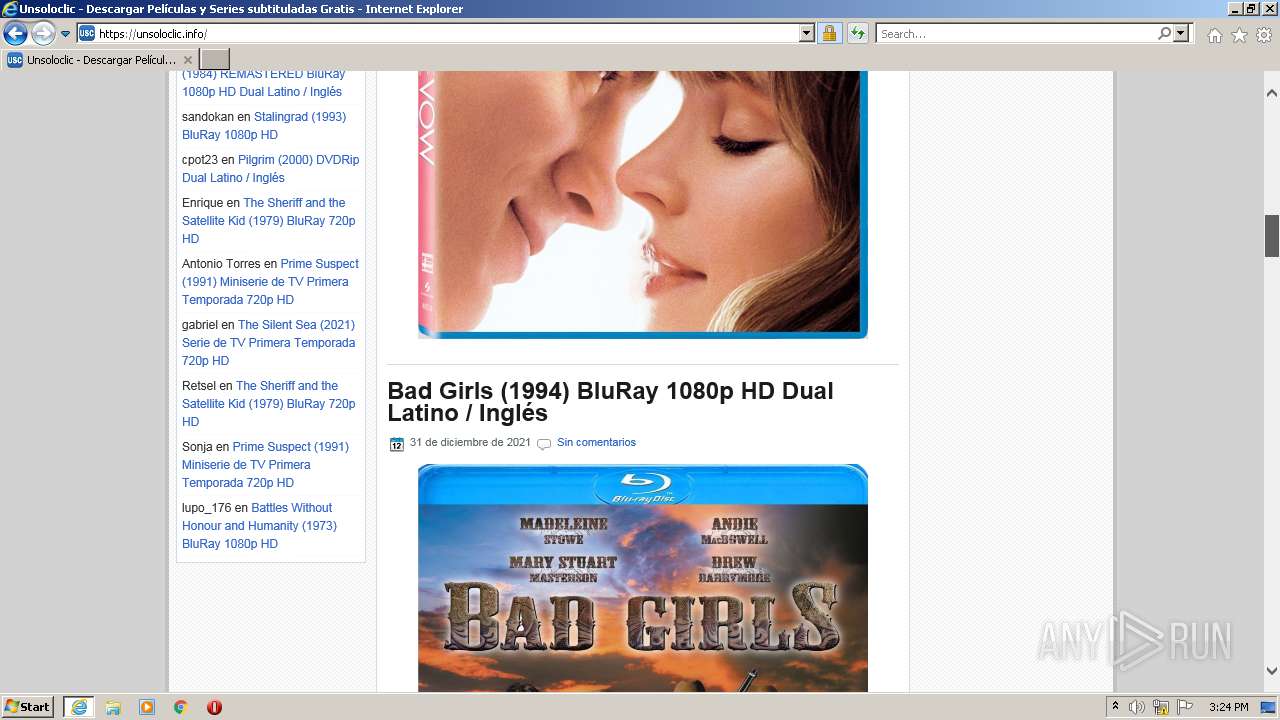Viewport: 1280px width, 720px height.
Task: Open Retsel's Sheriff and the Satellite Kid link
Action: tap(268, 404)
